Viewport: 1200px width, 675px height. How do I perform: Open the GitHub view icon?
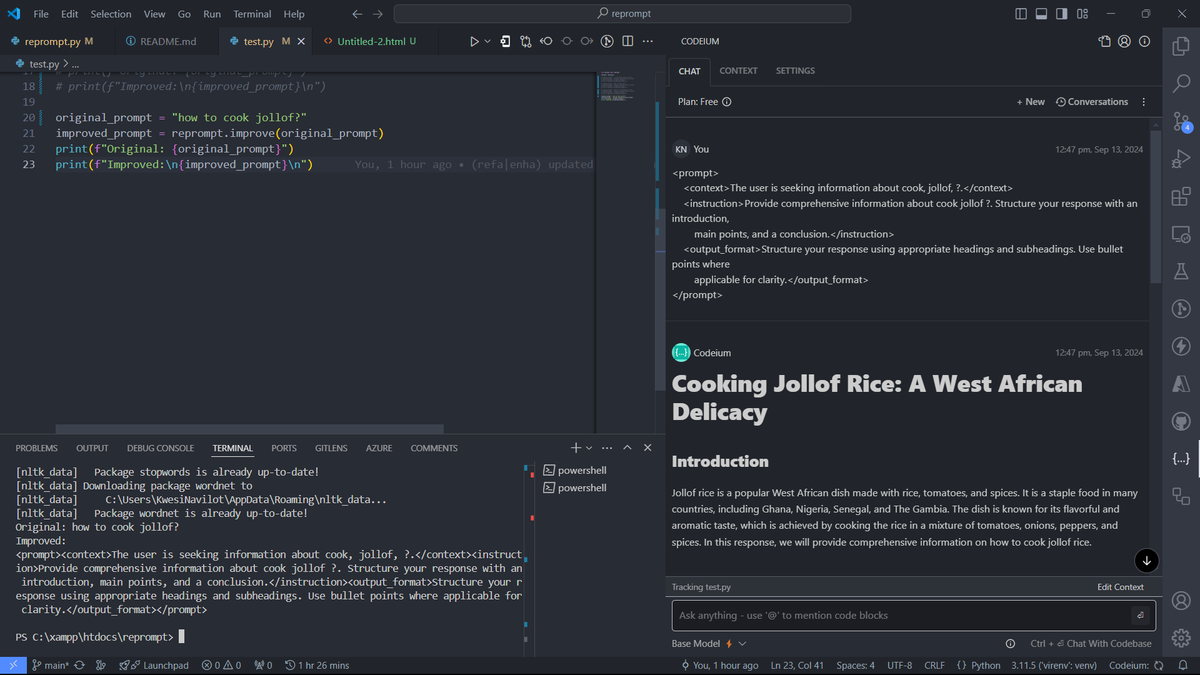(x=1181, y=421)
